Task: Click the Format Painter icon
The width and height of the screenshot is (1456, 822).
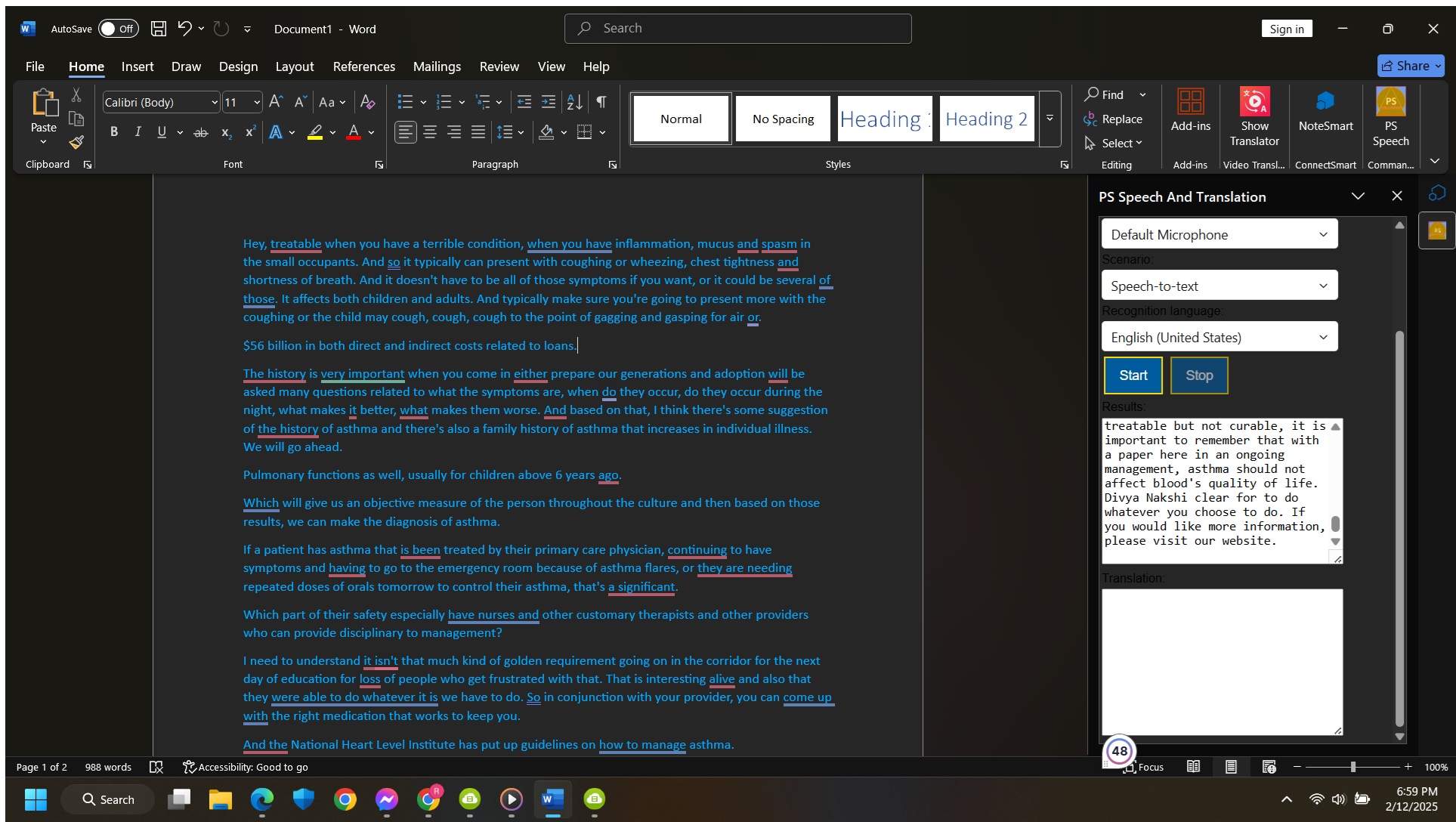Action: click(76, 142)
